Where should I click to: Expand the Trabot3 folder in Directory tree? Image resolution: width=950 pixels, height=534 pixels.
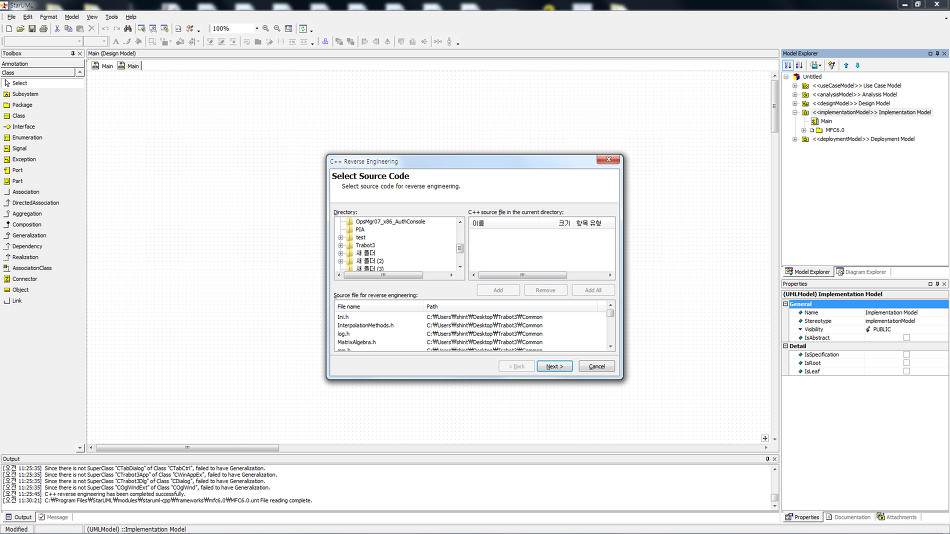tap(340, 245)
